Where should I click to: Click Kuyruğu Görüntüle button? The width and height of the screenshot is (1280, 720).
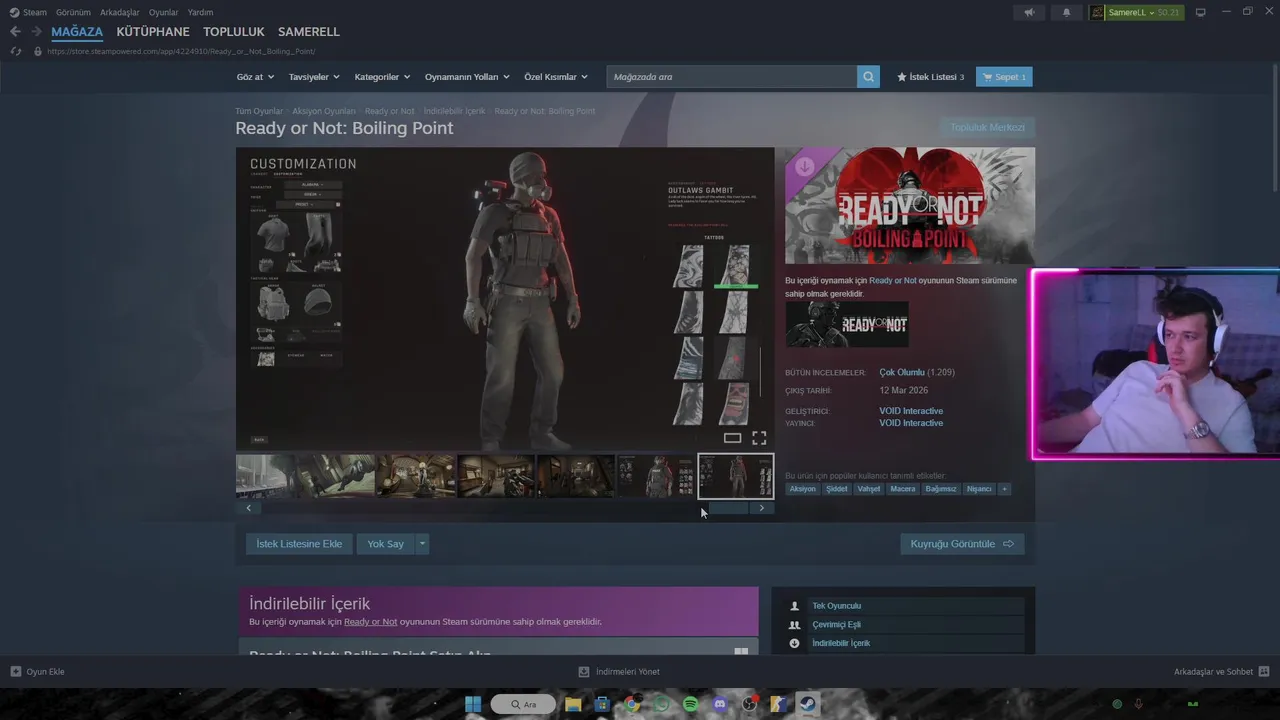coord(962,544)
